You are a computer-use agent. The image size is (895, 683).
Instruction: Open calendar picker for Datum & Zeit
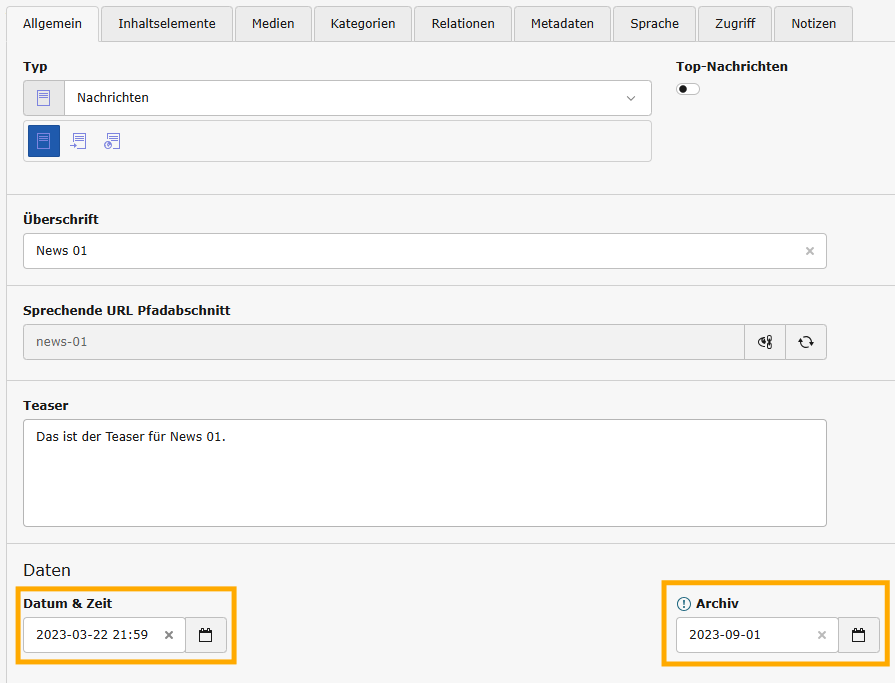click(x=206, y=635)
